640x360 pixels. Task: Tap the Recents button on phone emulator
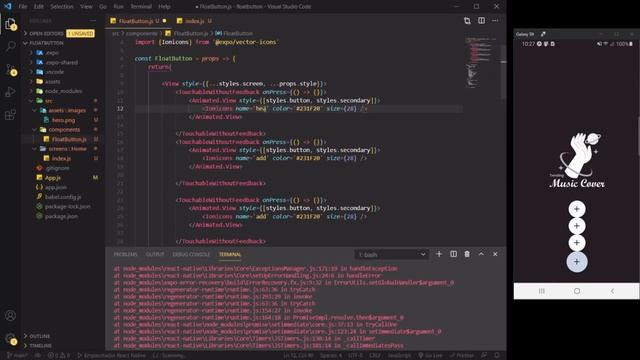coord(542,291)
